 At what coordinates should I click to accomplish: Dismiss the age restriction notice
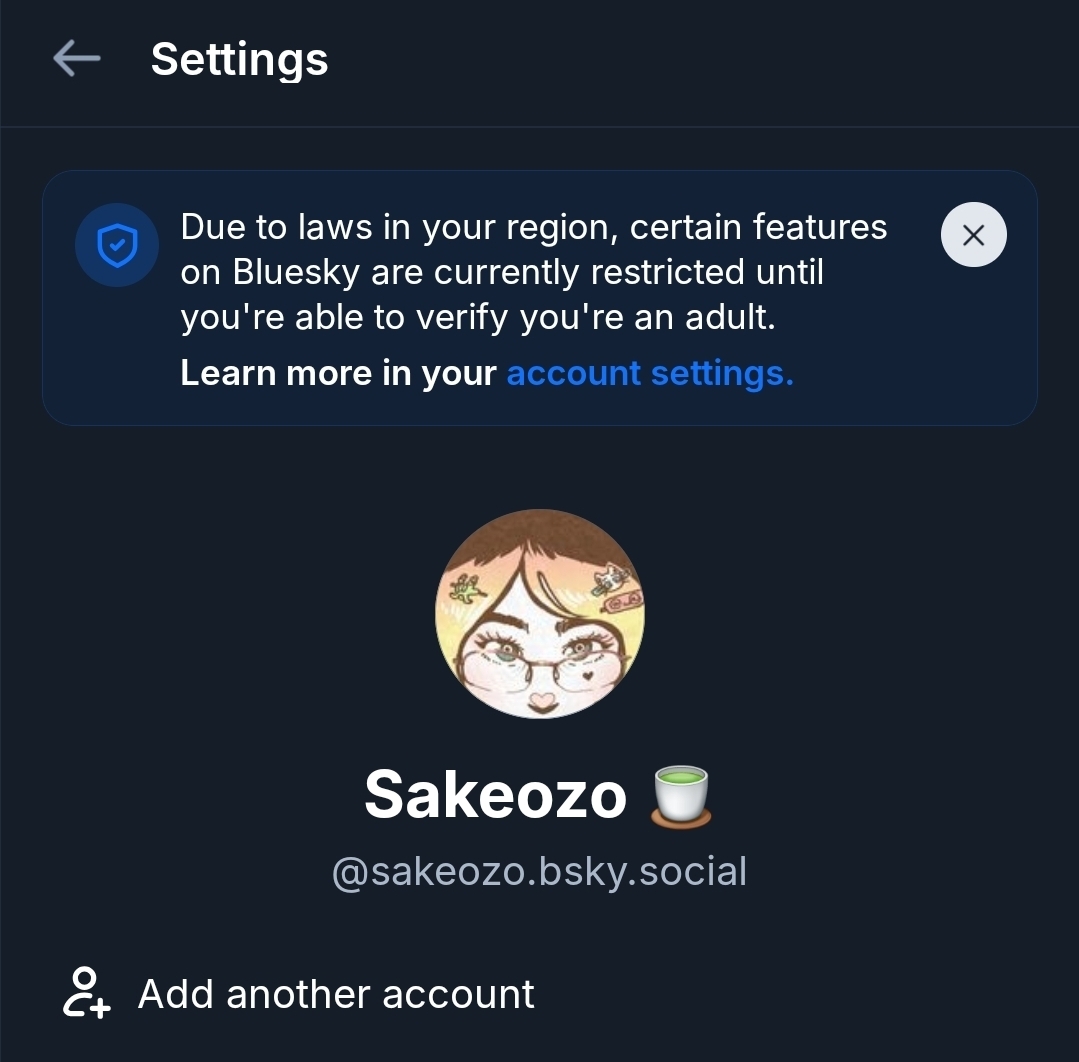coord(973,235)
